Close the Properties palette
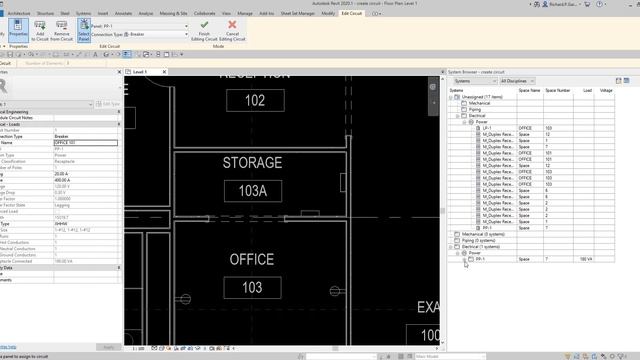The height and width of the screenshot is (360, 640). tap(119, 72)
